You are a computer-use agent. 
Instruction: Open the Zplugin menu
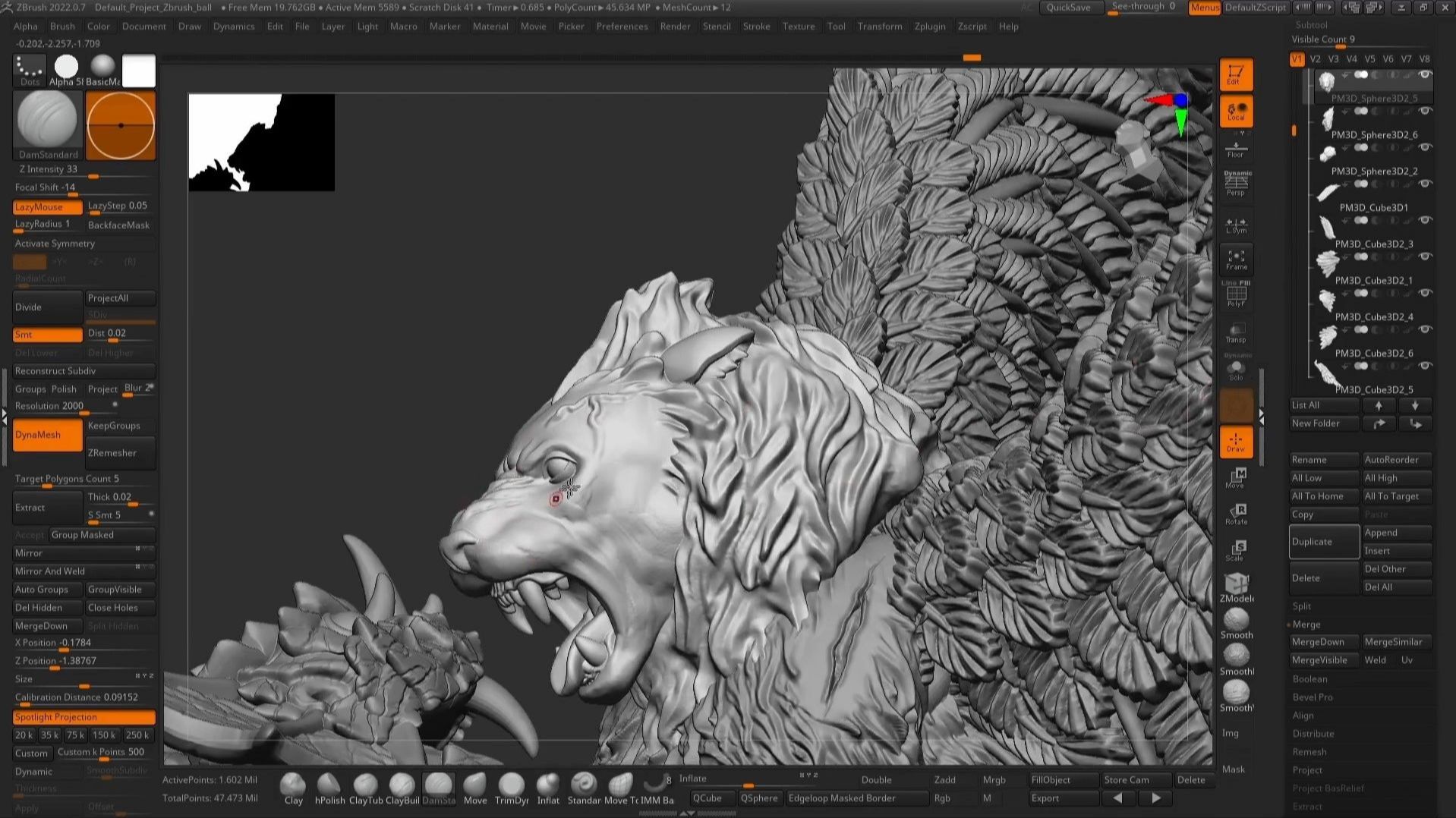point(929,26)
